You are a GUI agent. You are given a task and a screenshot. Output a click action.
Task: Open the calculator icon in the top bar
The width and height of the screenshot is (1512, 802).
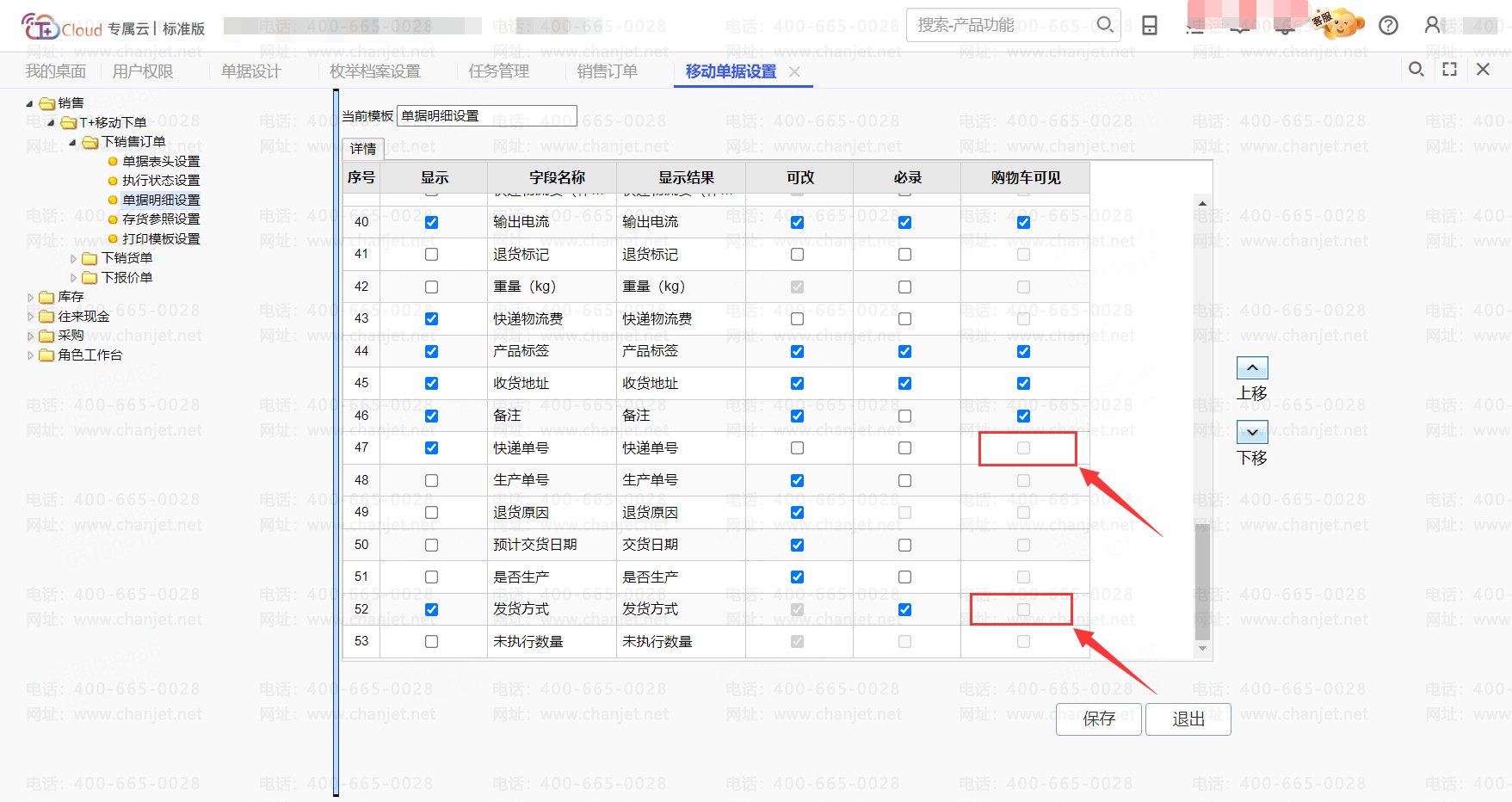(1150, 25)
